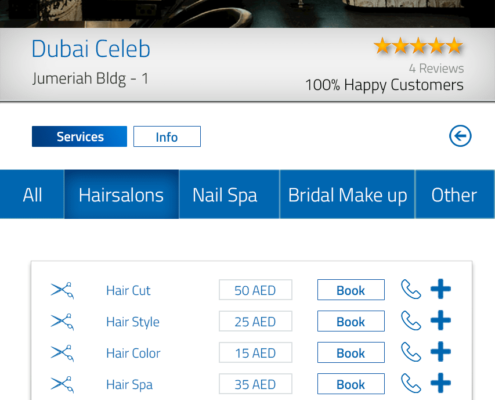
Task: Click the back arrow circle icon
Action: [x=460, y=136]
